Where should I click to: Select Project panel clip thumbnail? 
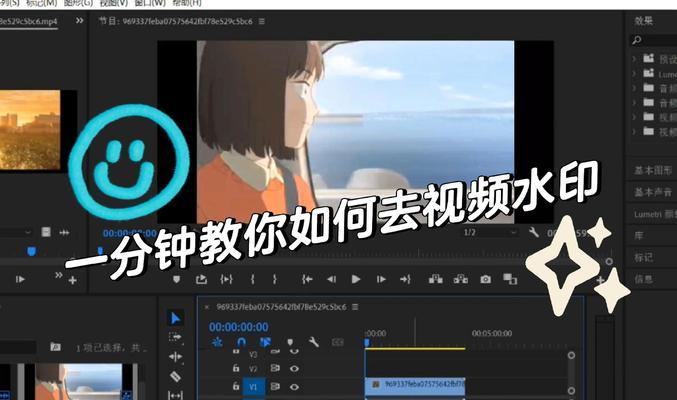pos(80,381)
